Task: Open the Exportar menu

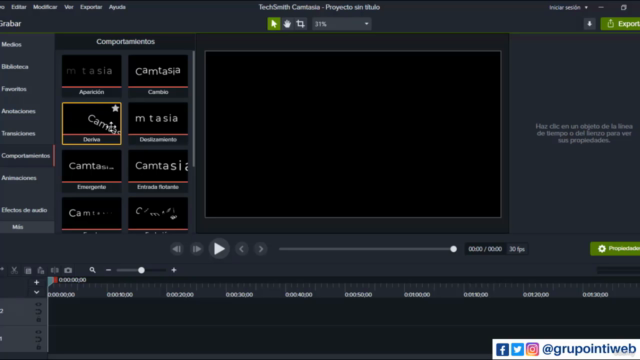Action: (91, 7)
